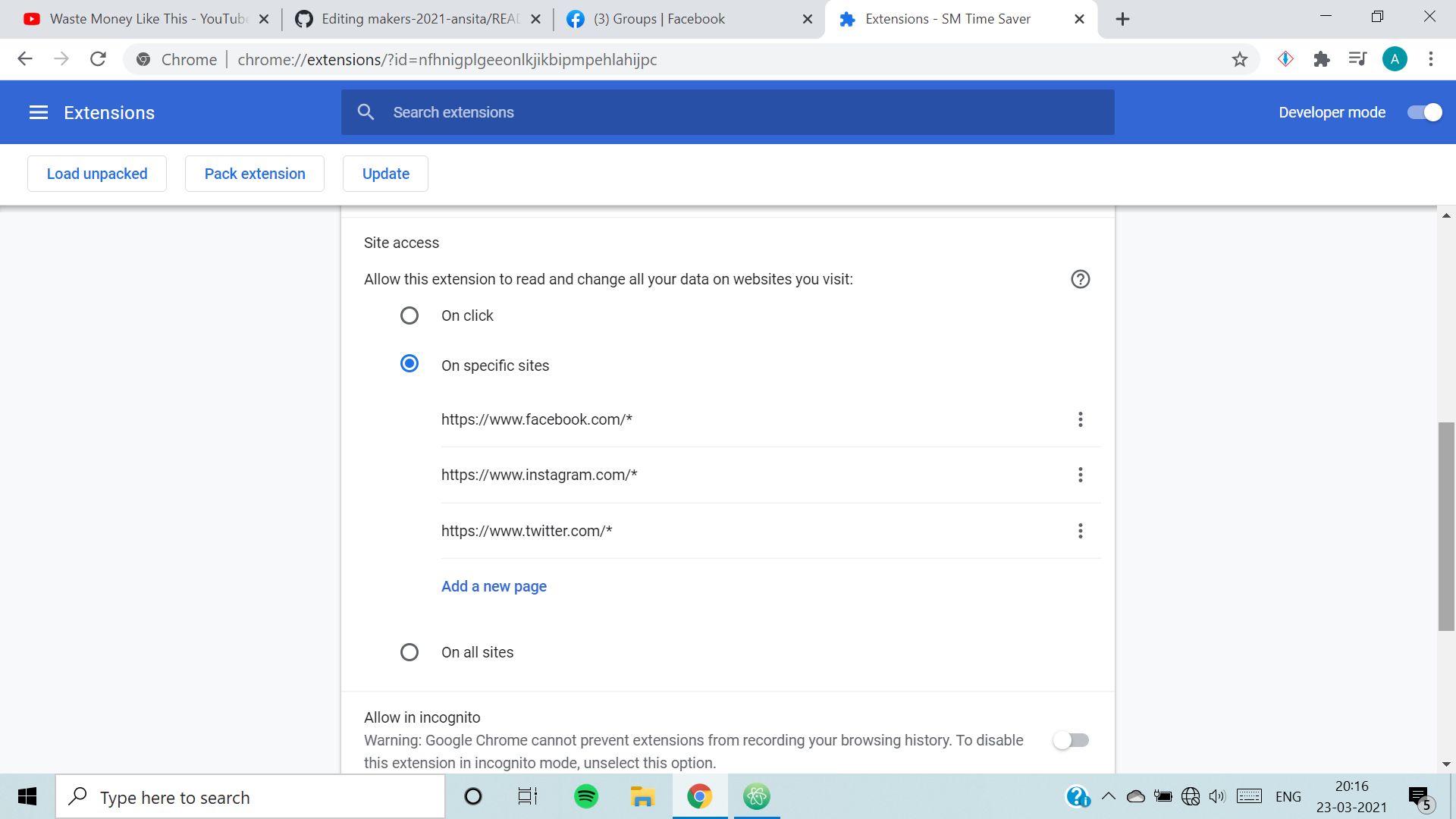
Task: Select the On click radio option
Action: tap(409, 315)
